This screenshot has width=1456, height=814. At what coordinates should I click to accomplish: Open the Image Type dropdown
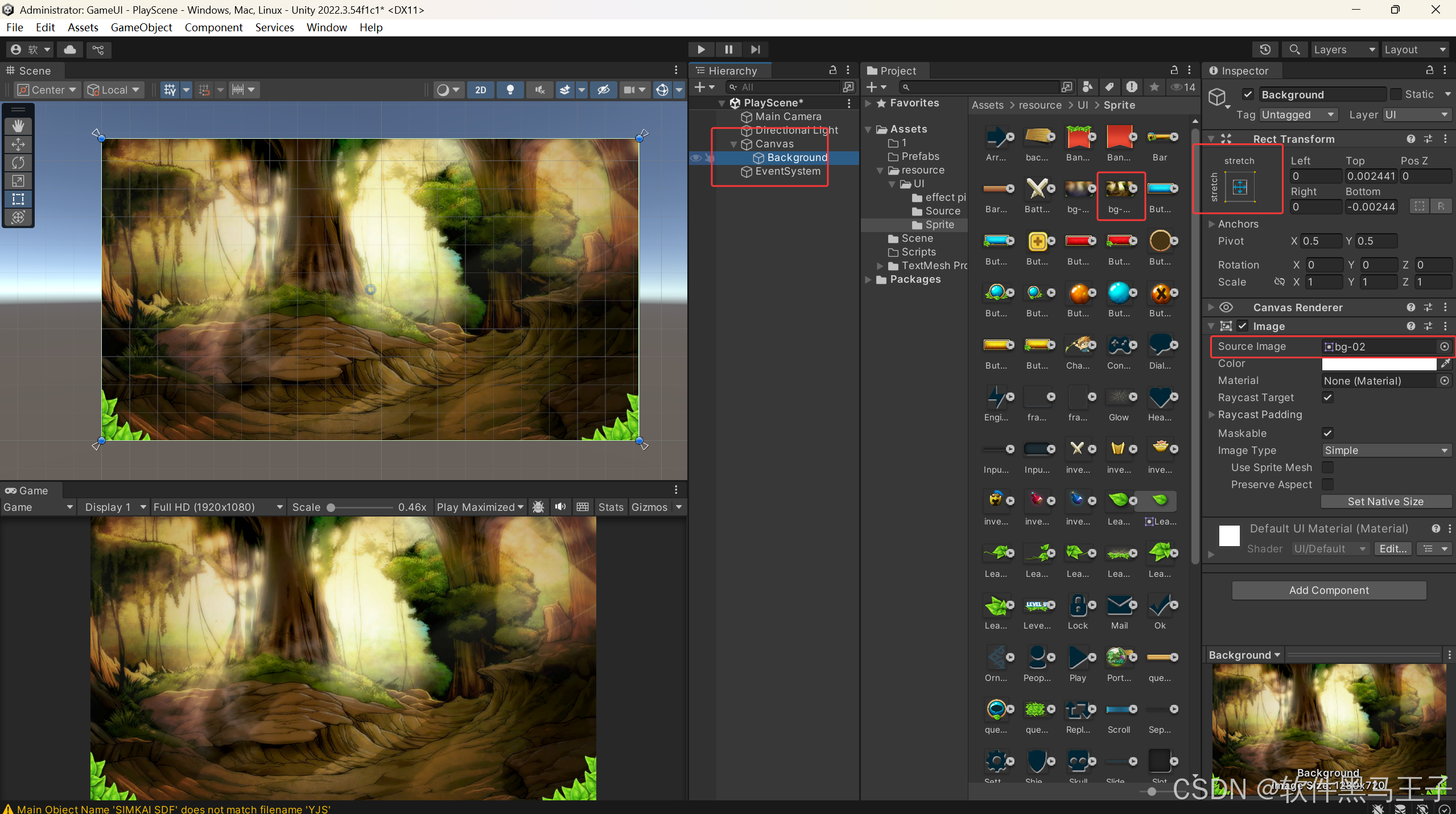(x=1385, y=451)
